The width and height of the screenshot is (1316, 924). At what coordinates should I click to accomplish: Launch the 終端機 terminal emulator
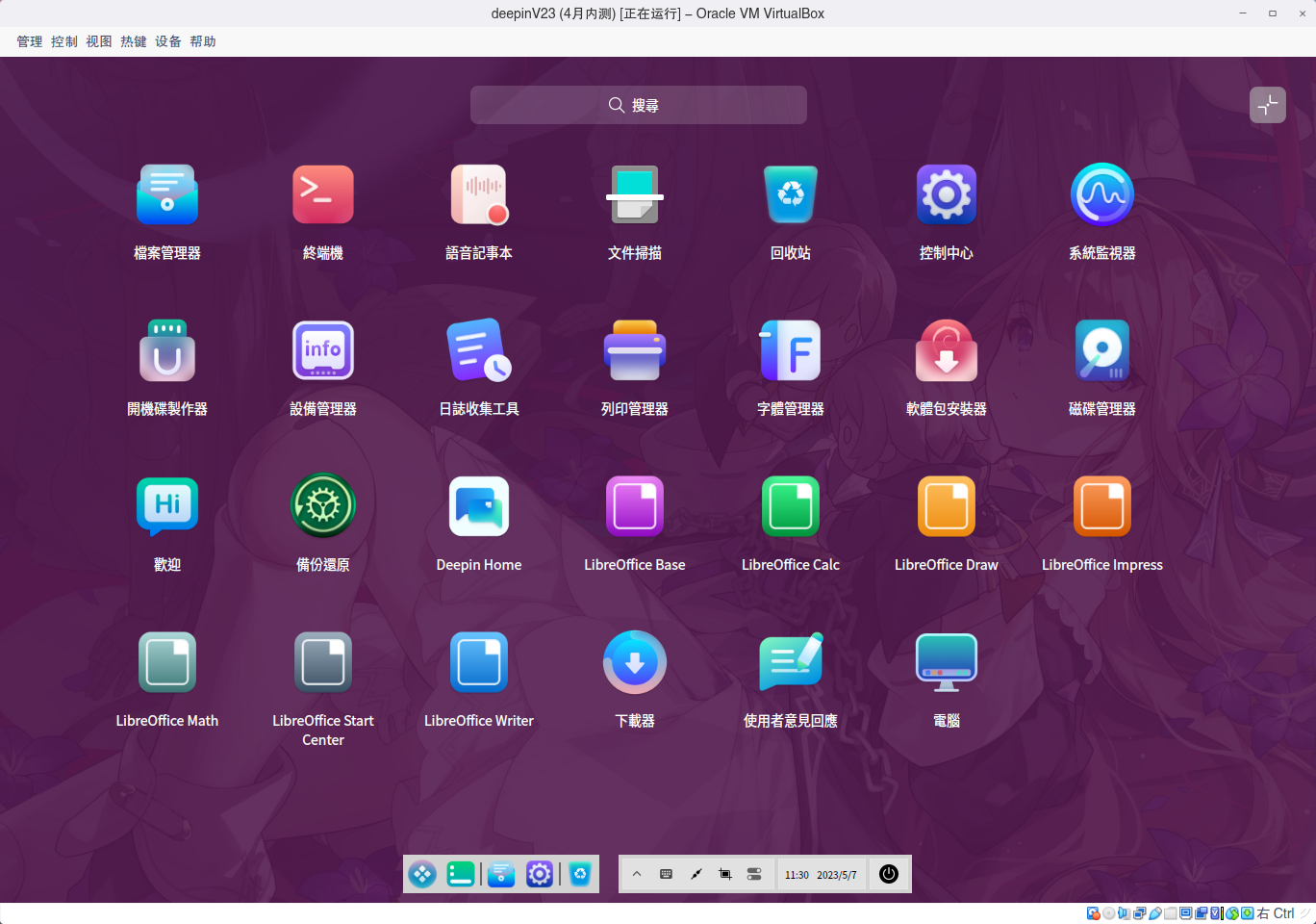click(323, 194)
